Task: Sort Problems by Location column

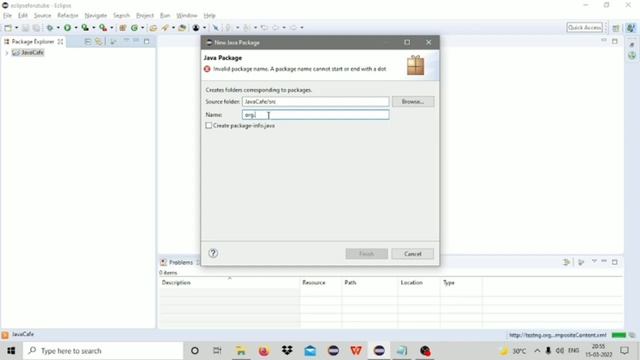Action: click(x=419, y=282)
